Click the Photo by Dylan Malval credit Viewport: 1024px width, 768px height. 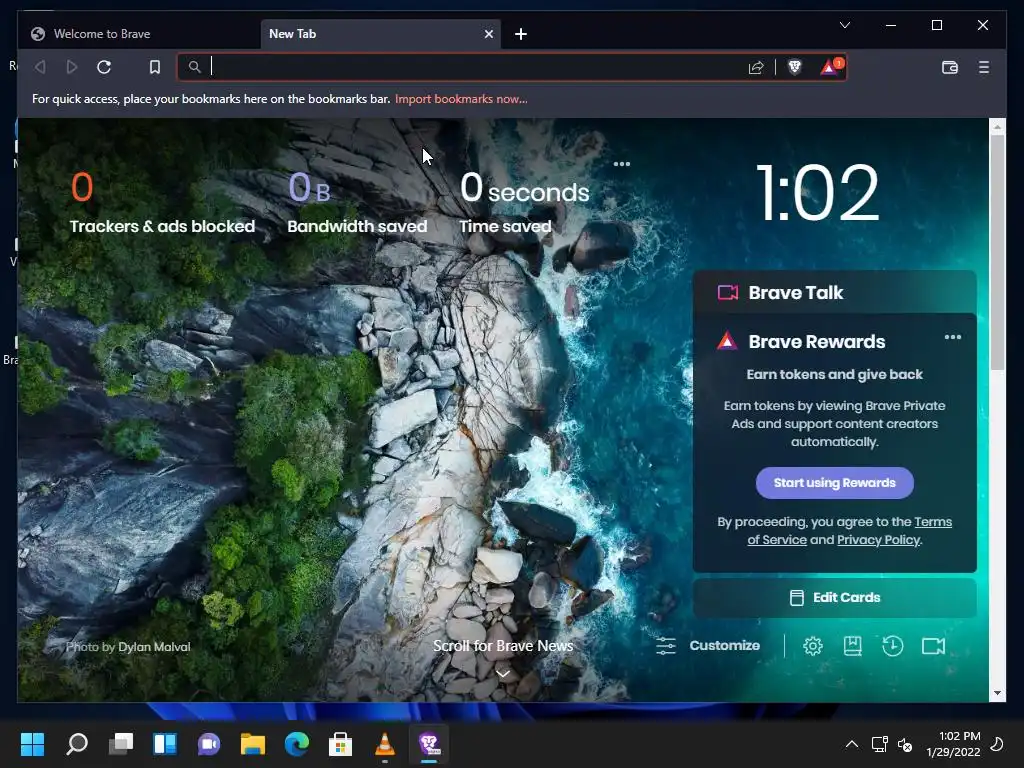pyautogui.click(x=128, y=647)
